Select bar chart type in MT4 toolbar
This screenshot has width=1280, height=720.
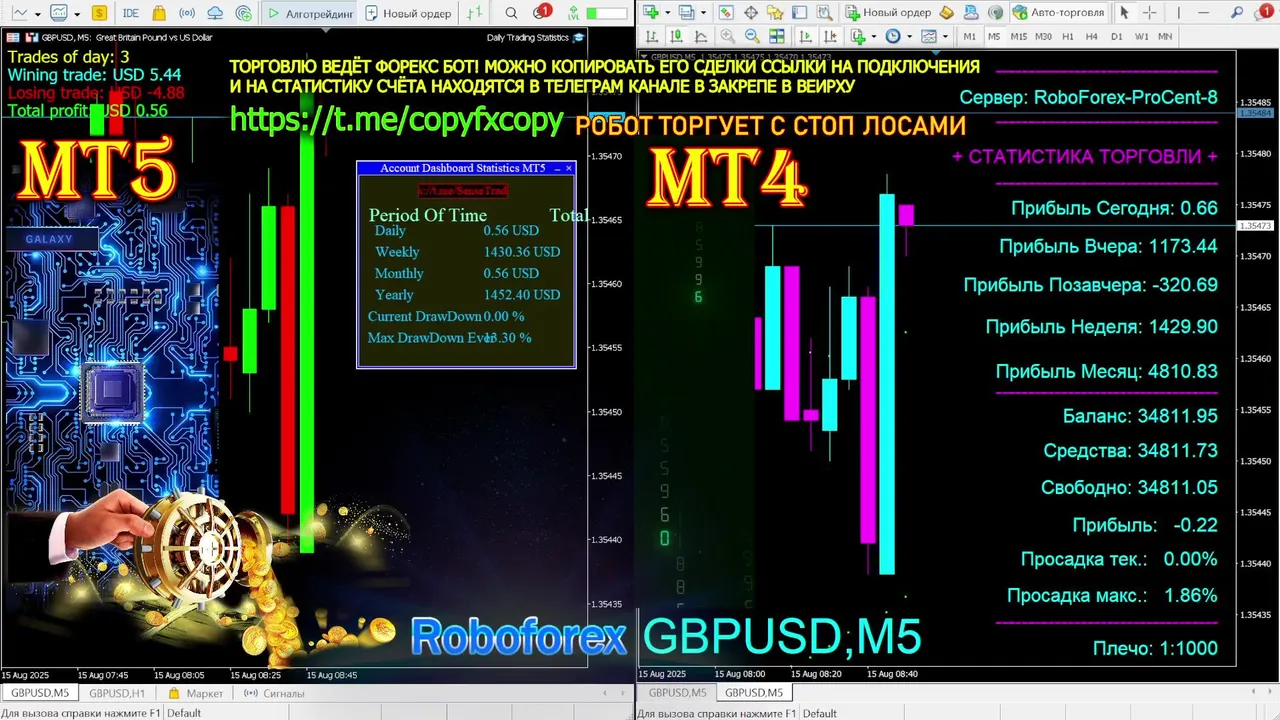[651, 36]
